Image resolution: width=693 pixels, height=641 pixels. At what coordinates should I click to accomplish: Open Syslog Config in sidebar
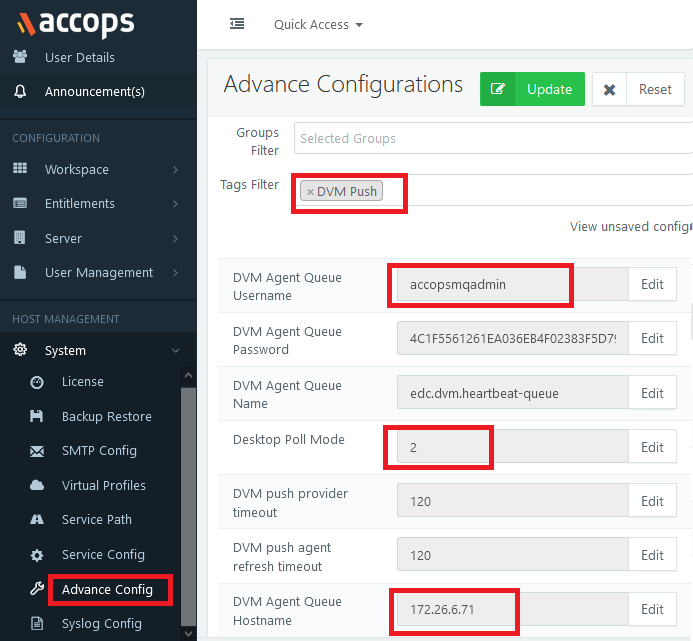(x=102, y=624)
